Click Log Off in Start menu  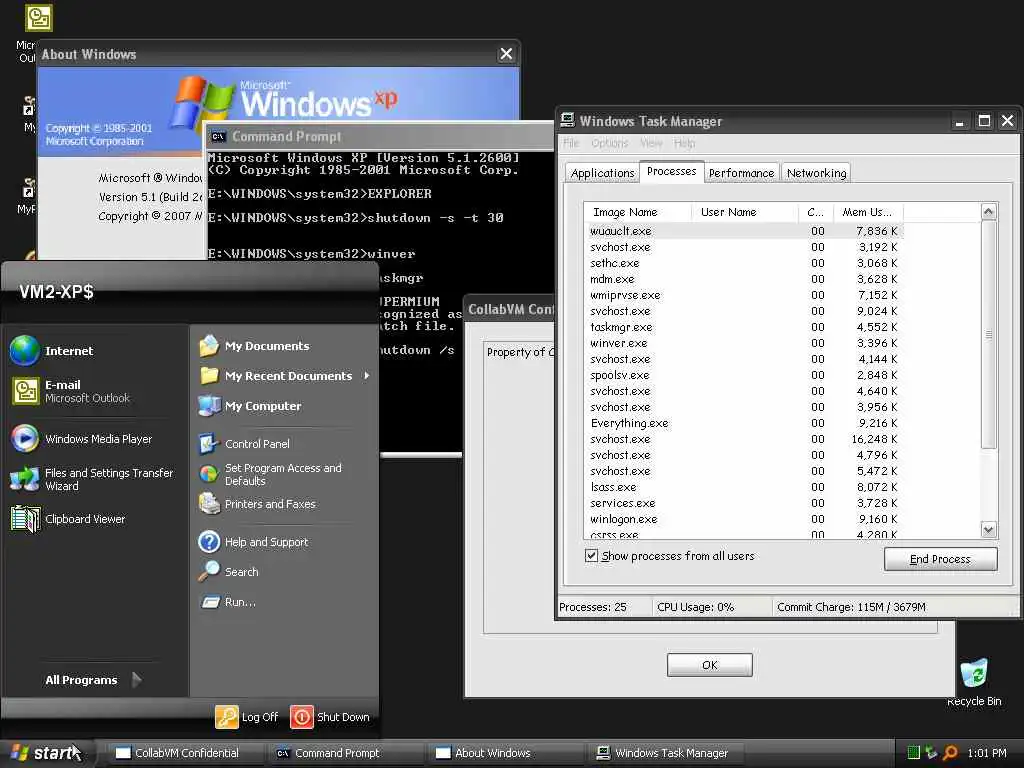[247, 717]
